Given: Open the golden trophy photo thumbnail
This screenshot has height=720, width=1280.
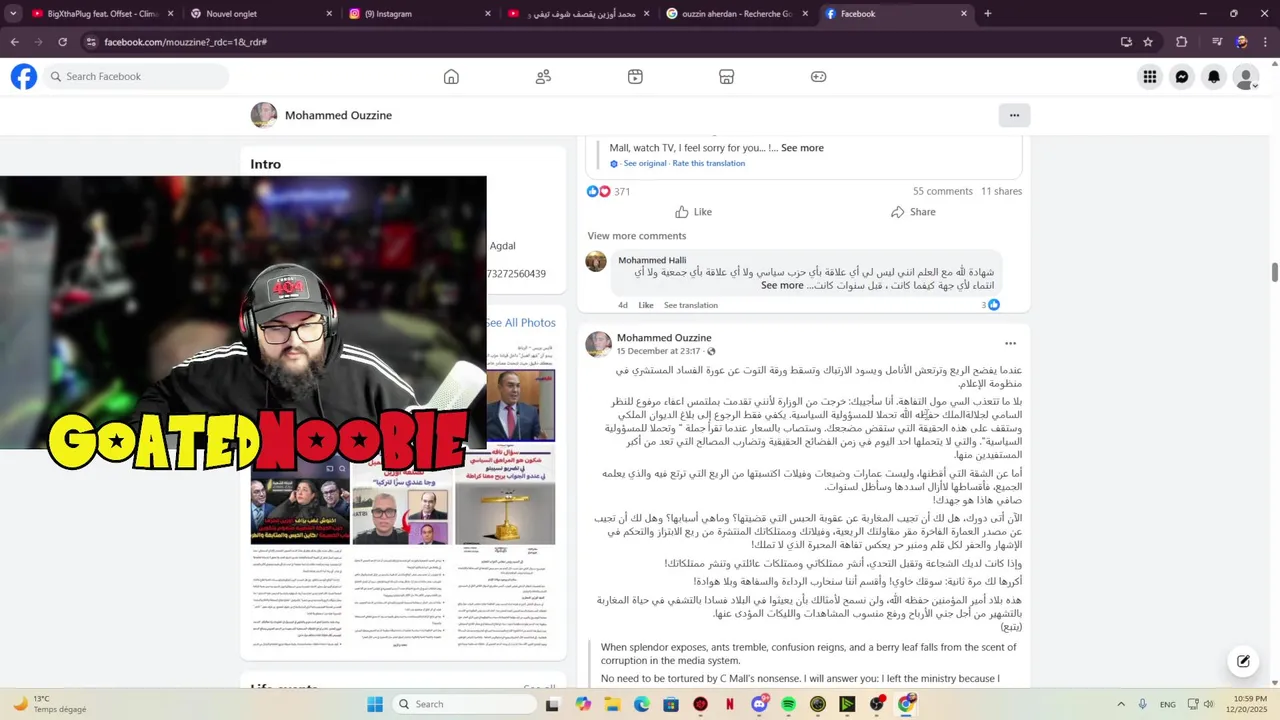Looking at the screenshot, I should tap(505, 498).
